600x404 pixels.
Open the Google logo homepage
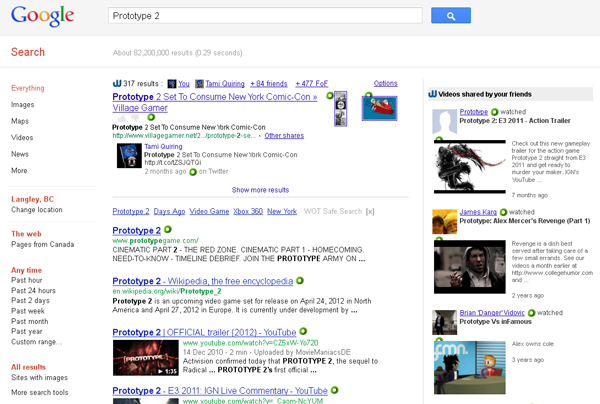coord(42,16)
